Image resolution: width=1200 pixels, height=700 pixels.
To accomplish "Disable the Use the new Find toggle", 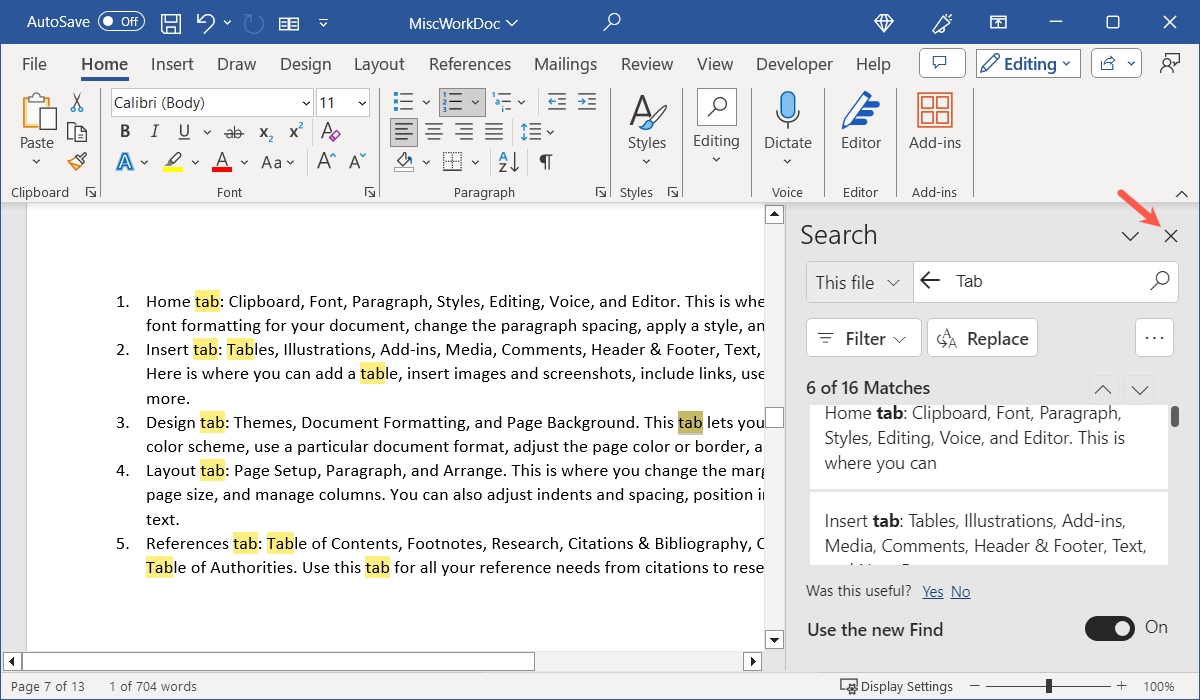I will (x=1110, y=629).
